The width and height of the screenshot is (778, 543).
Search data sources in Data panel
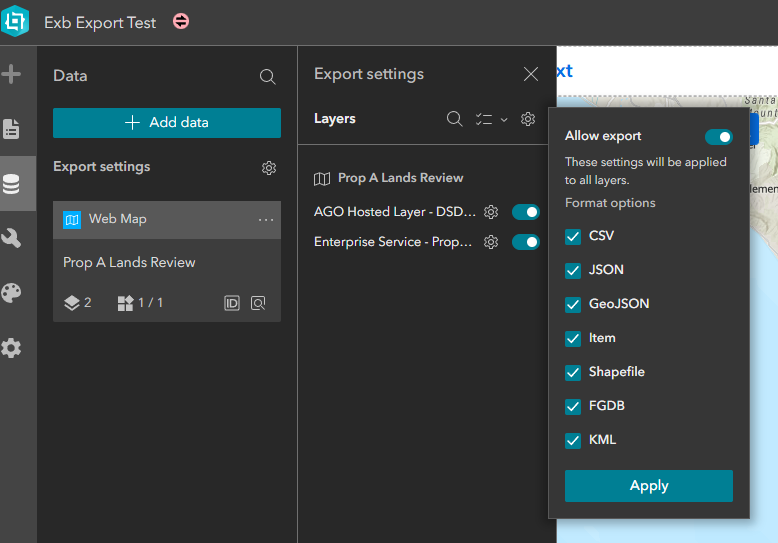267,76
